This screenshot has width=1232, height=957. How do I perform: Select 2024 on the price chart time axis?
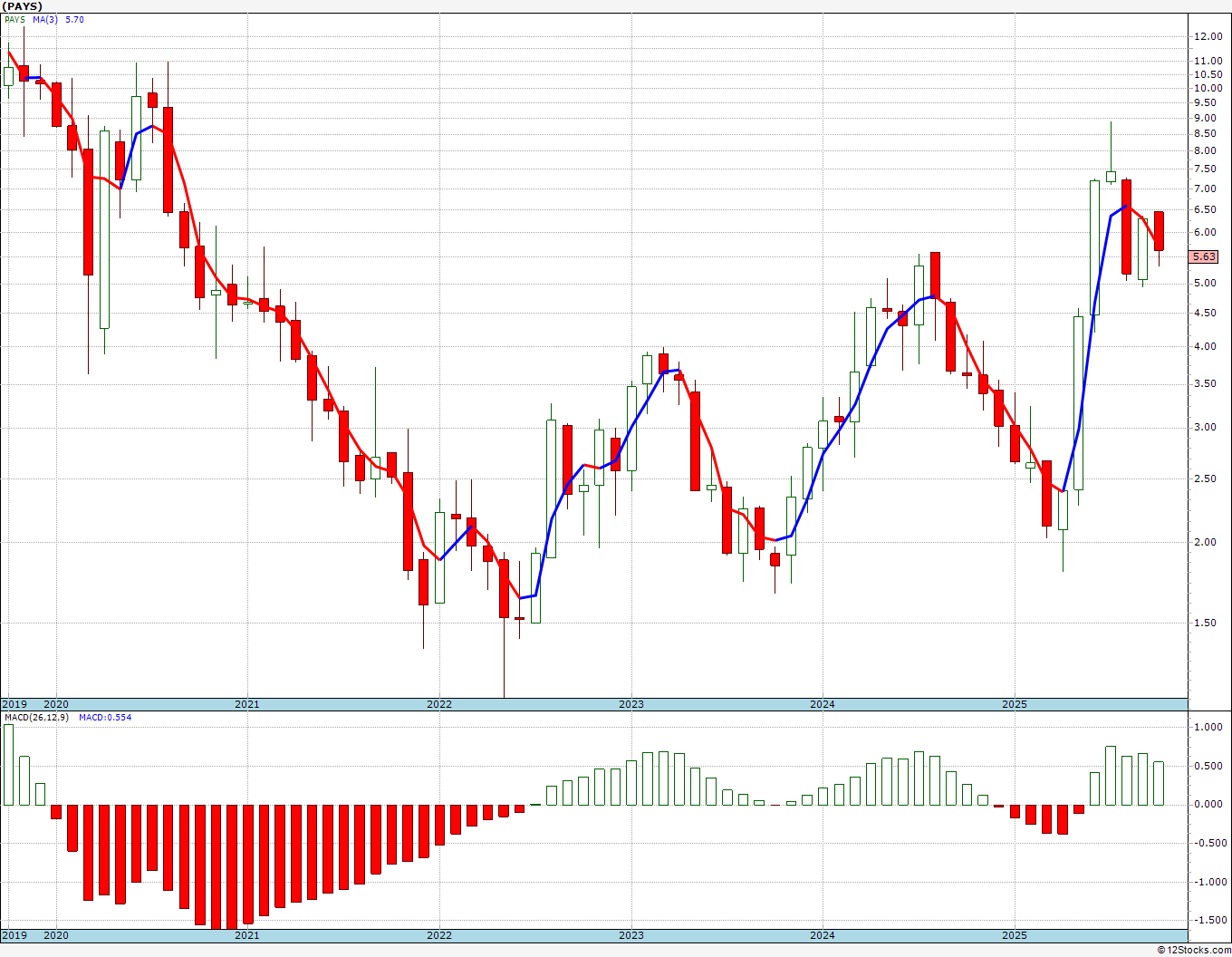point(823,704)
